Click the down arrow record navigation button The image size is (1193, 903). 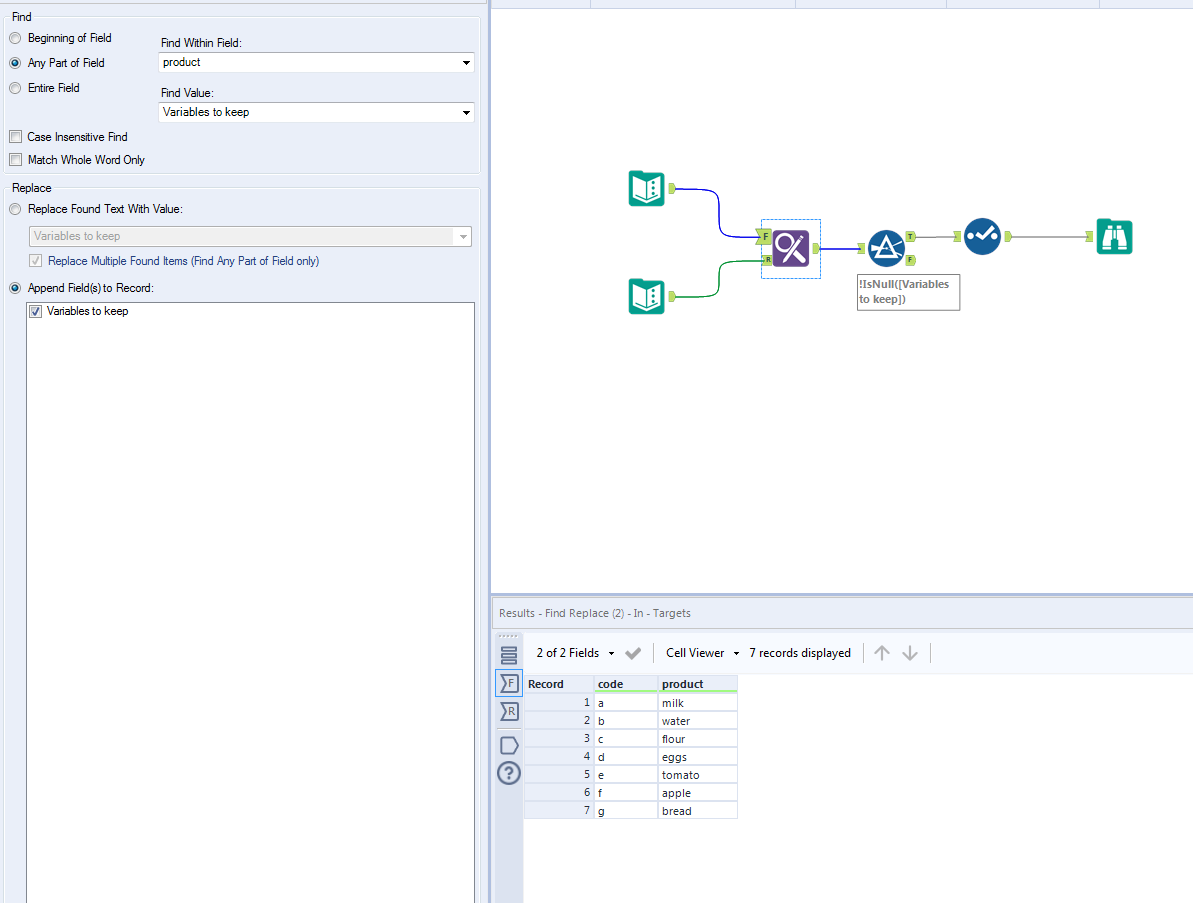(910, 652)
